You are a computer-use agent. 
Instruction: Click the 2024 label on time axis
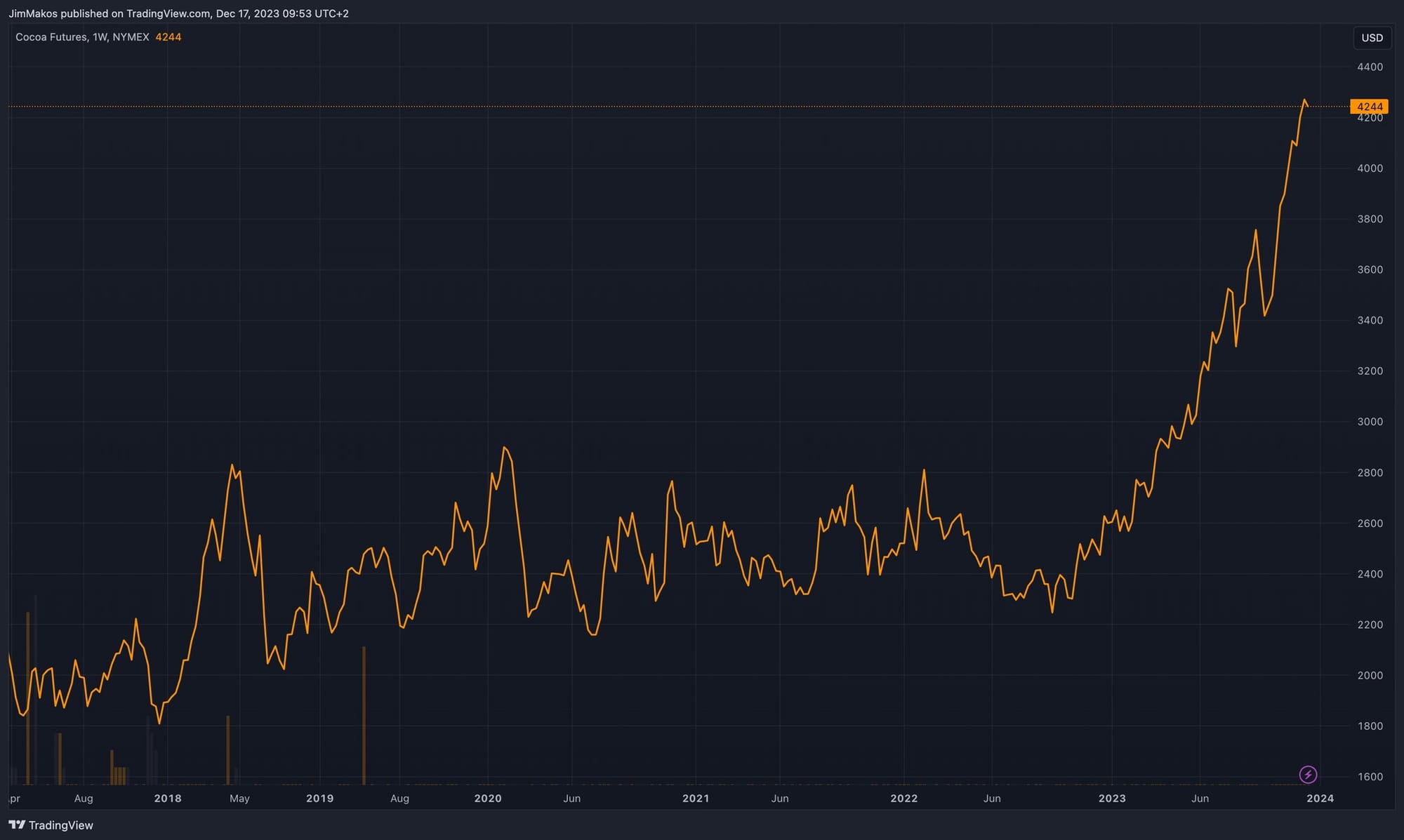coord(1320,799)
